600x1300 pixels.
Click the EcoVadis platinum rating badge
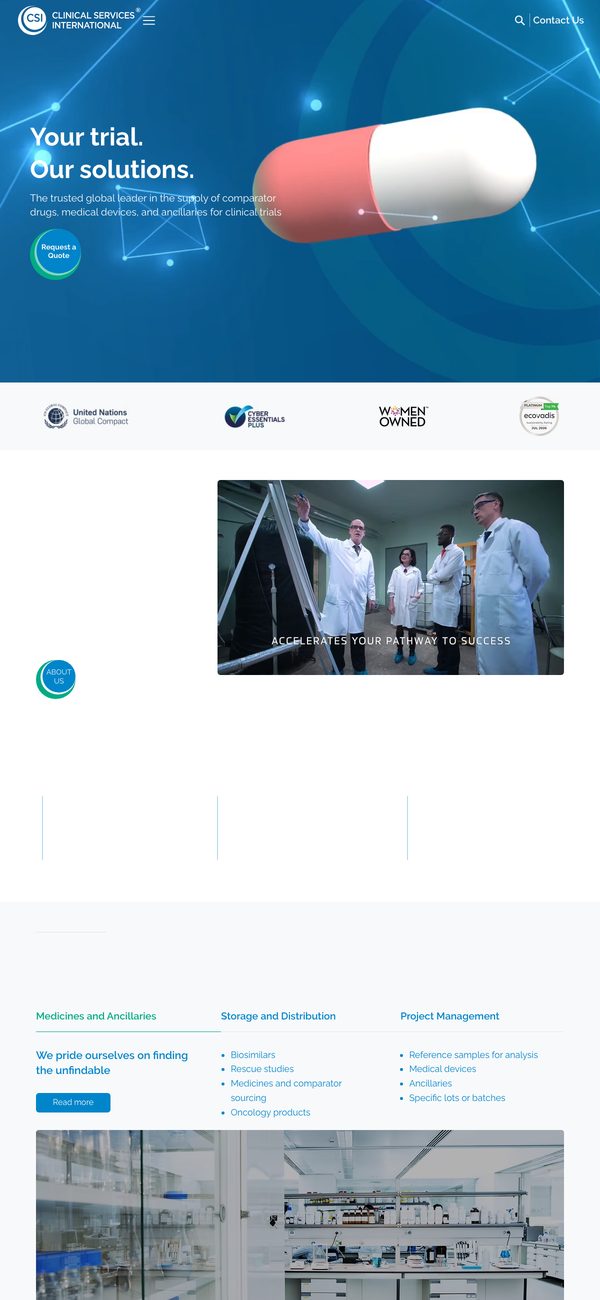(539, 416)
